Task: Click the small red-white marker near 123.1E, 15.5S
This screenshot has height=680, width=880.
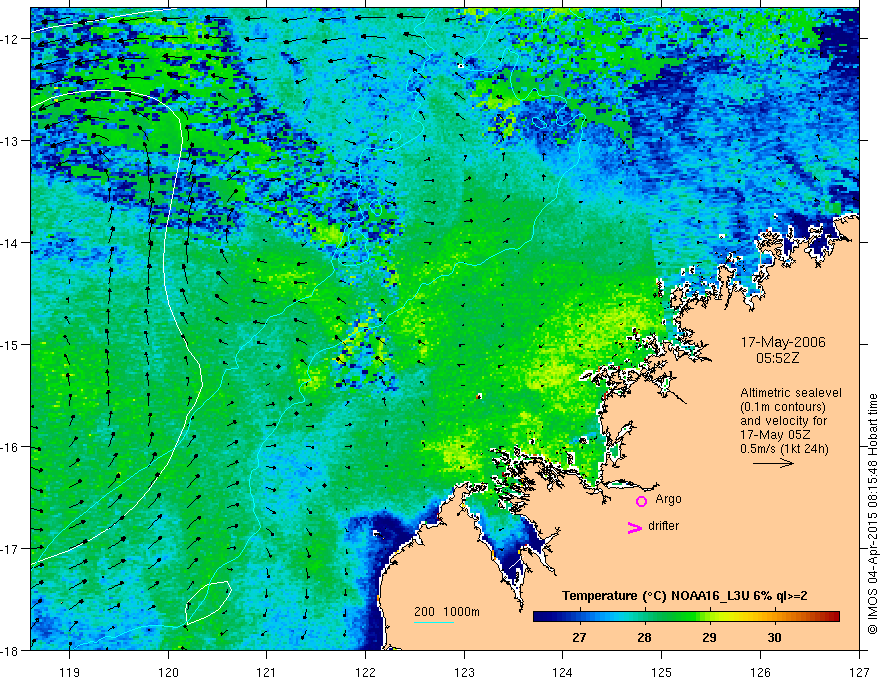Action: coord(479,396)
